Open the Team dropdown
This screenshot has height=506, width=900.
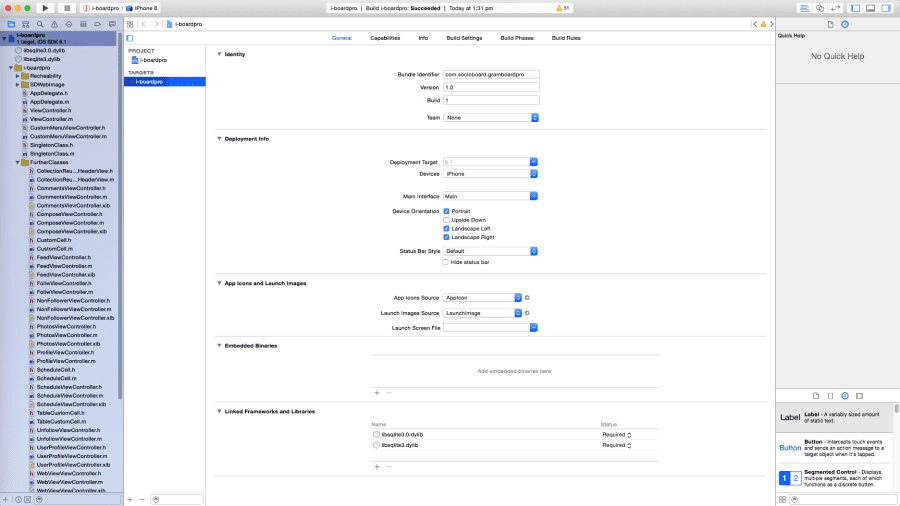tap(491, 118)
